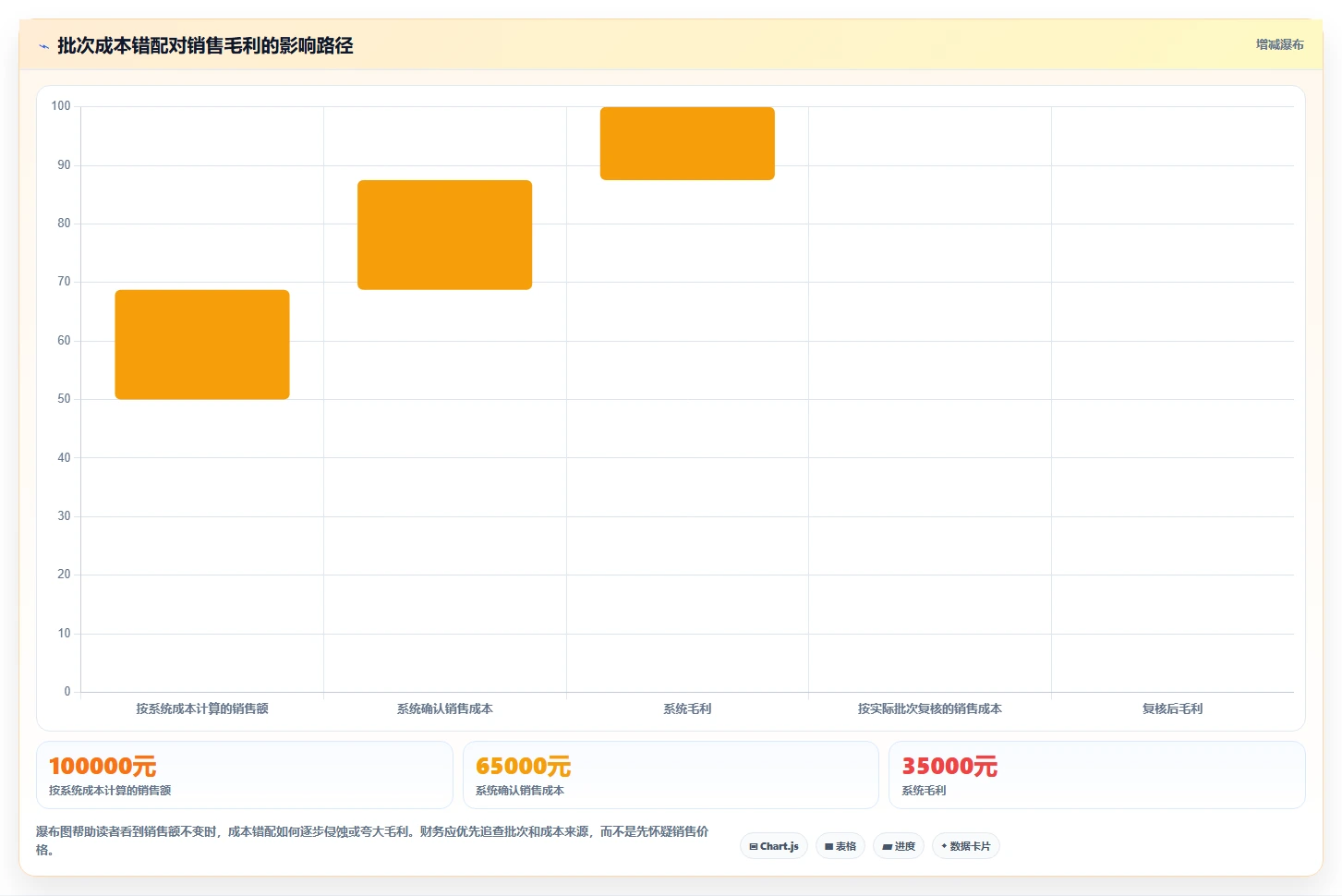The height and width of the screenshot is (896, 1342).
Task: Click the x-axis label 复核后毛利
Action: click(1172, 708)
